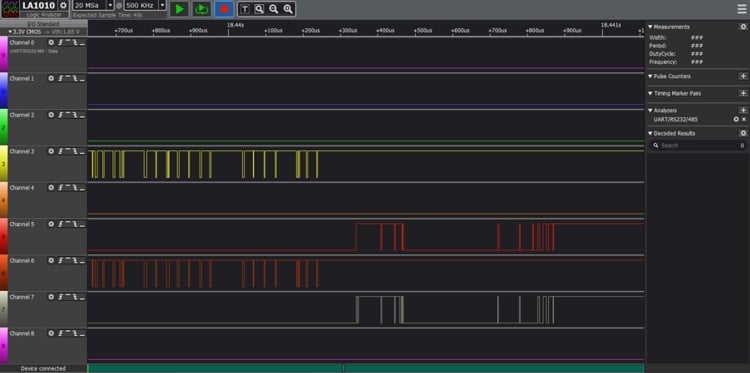Click the zoom-out magnifier icon
750x373 pixels.
(274, 9)
